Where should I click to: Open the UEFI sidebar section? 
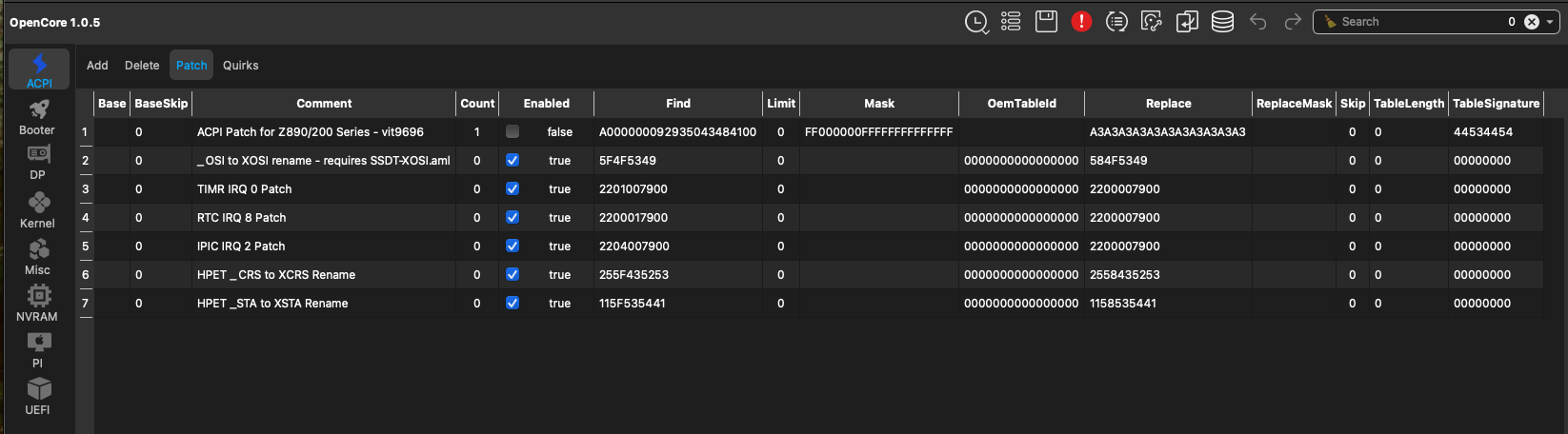pyautogui.click(x=37, y=397)
